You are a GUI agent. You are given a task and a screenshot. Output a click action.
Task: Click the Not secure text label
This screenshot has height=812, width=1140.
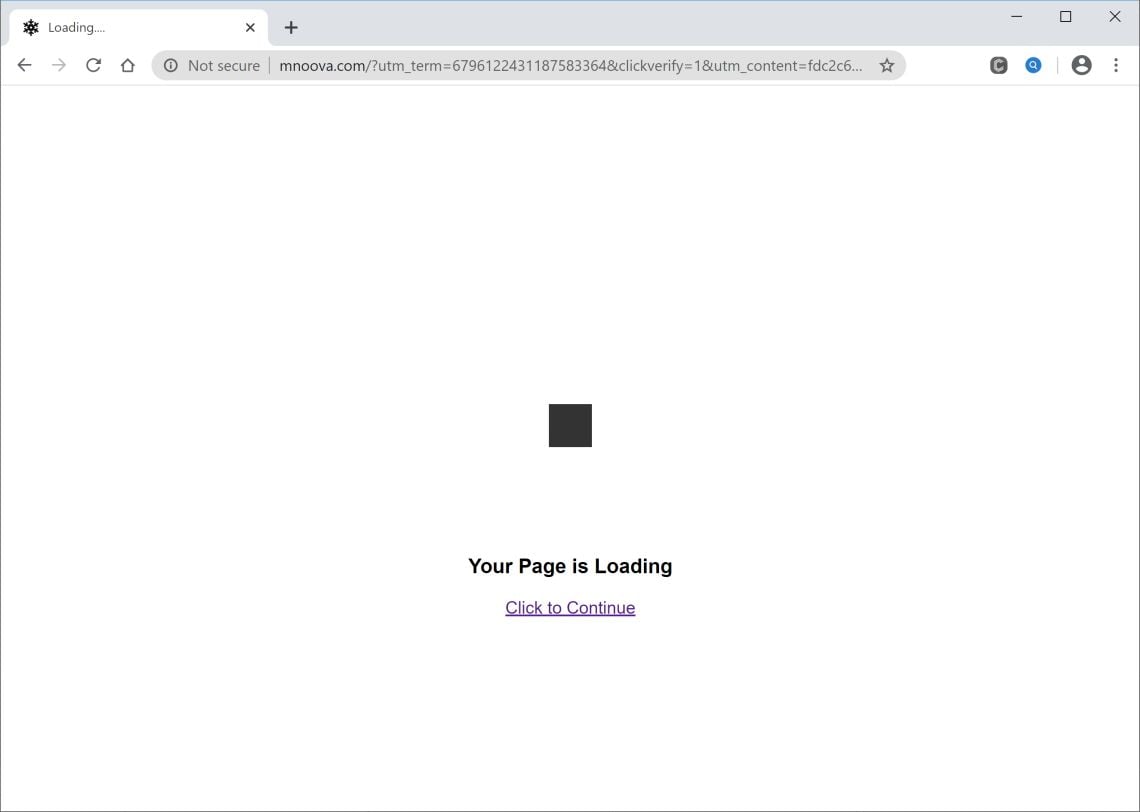tap(222, 65)
